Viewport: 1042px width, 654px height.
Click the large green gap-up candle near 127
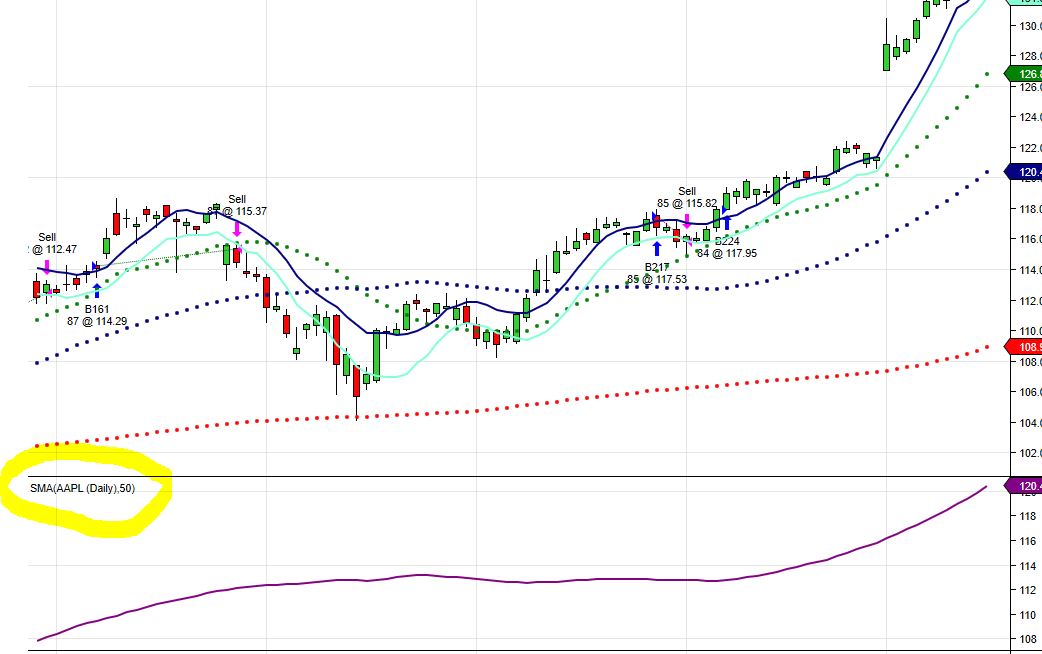tap(886, 57)
